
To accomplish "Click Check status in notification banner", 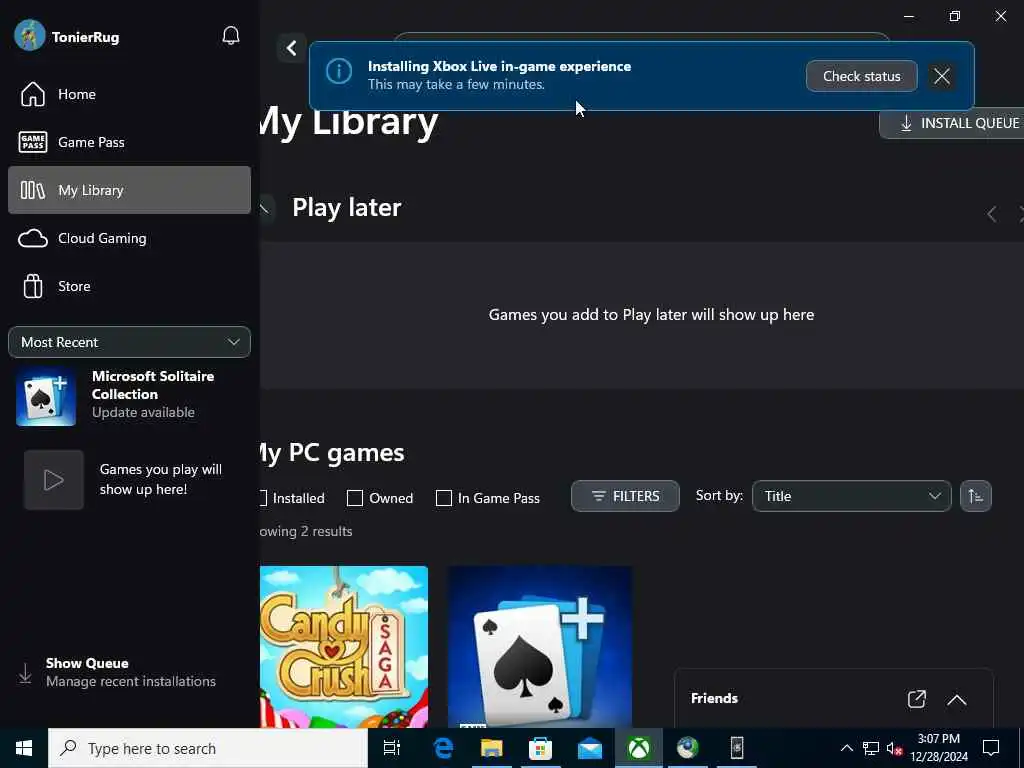I will pyautogui.click(x=861, y=76).
